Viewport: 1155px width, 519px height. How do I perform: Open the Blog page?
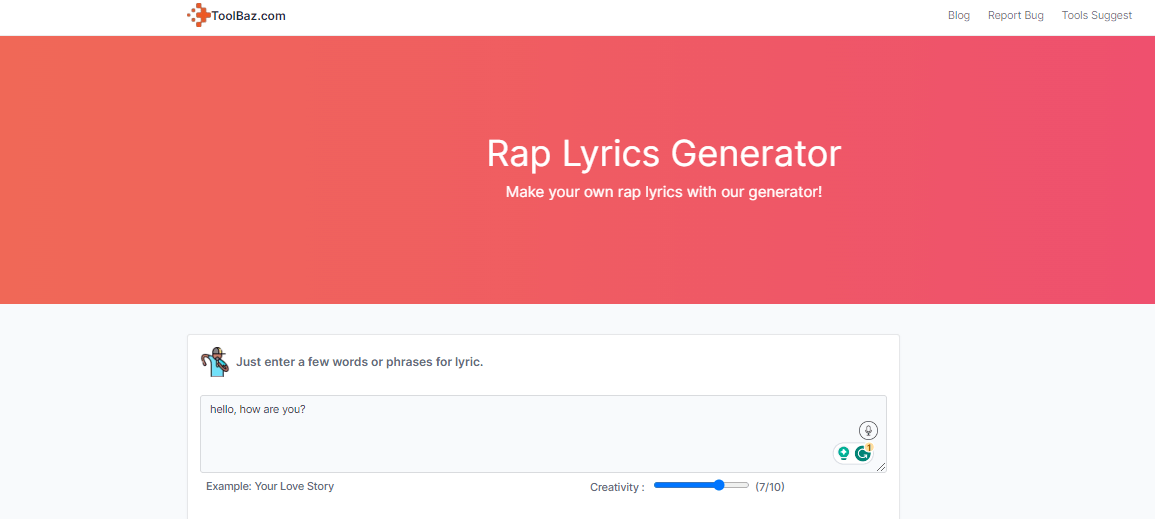click(958, 16)
